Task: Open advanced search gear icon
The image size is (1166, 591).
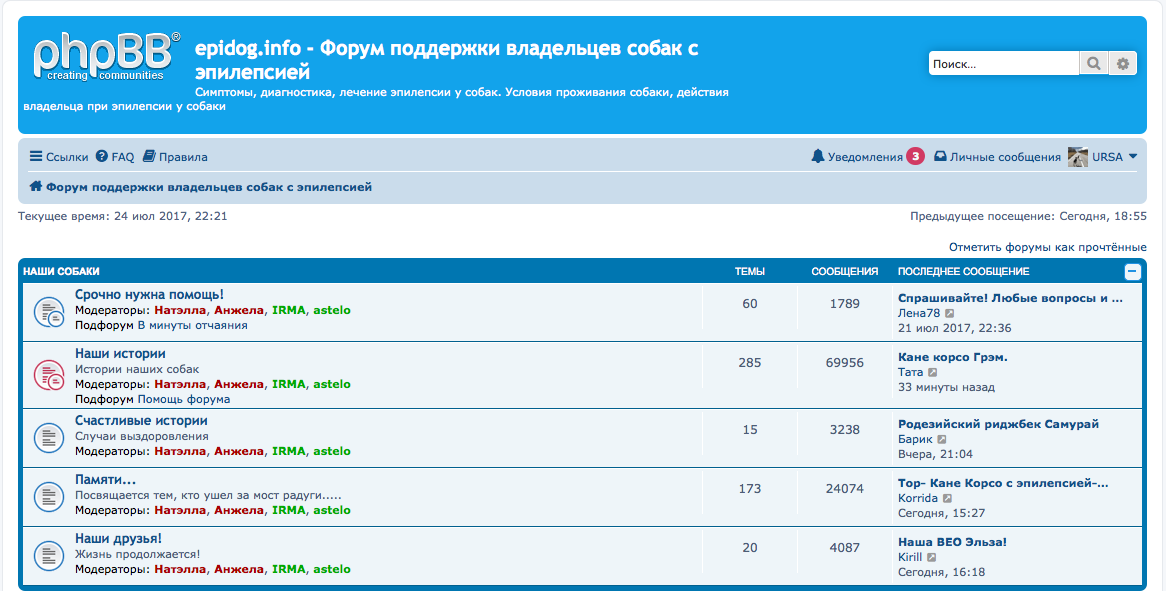Action: tap(1123, 63)
